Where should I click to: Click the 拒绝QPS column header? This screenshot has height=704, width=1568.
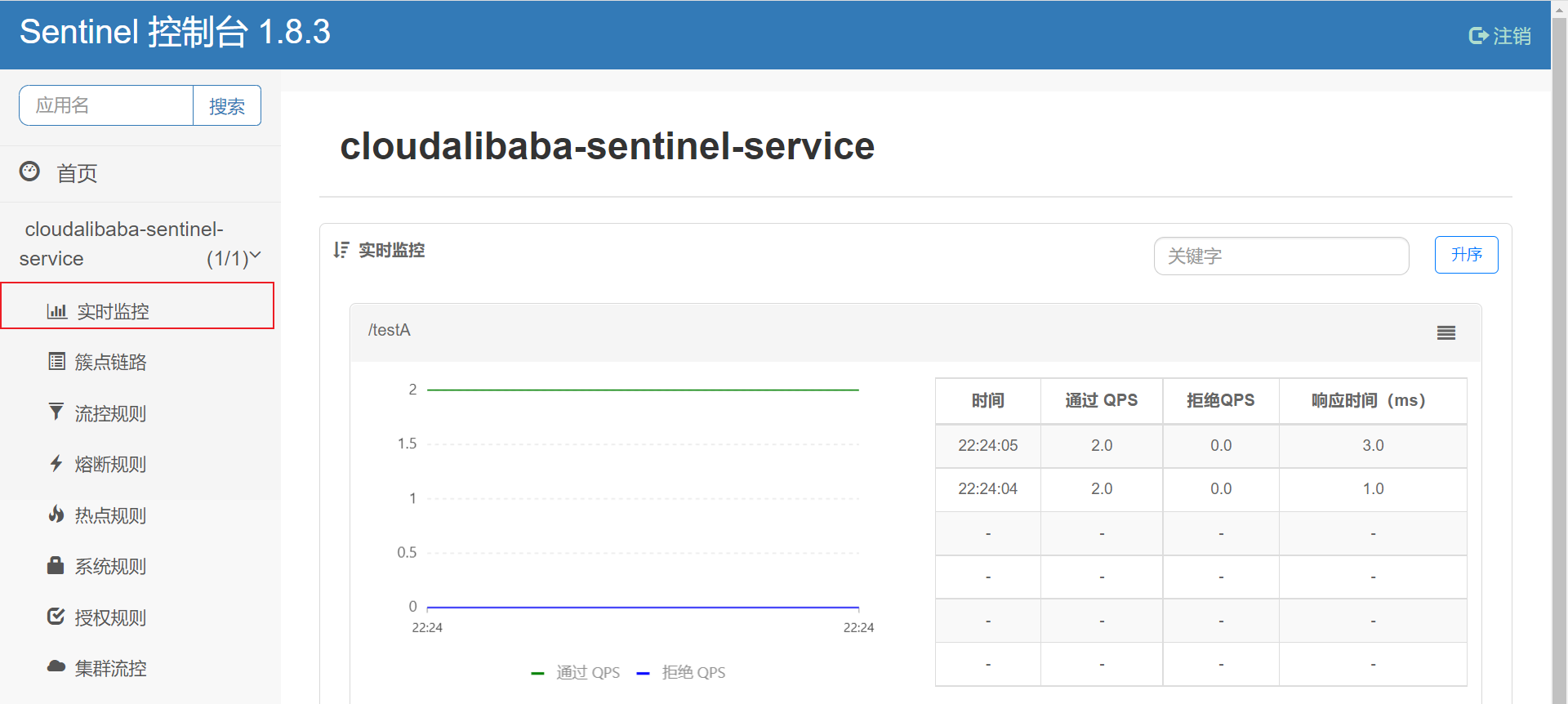click(x=1221, y=400)
